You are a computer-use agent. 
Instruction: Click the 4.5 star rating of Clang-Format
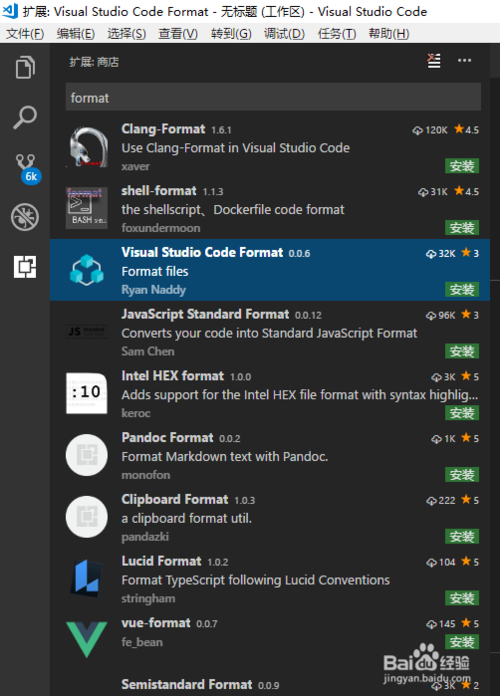(x=467, y=129)
